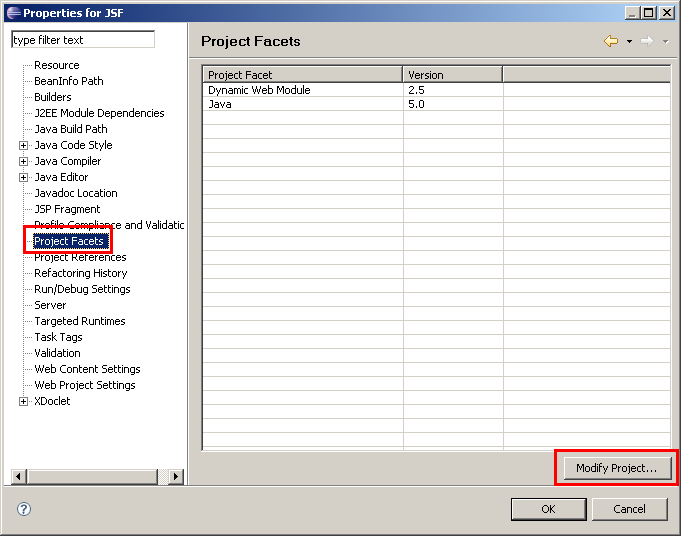Image resolution: width=681 pixels, height=536 pixels.
Task: Confirm with the OK button
Action: [549, 509]
